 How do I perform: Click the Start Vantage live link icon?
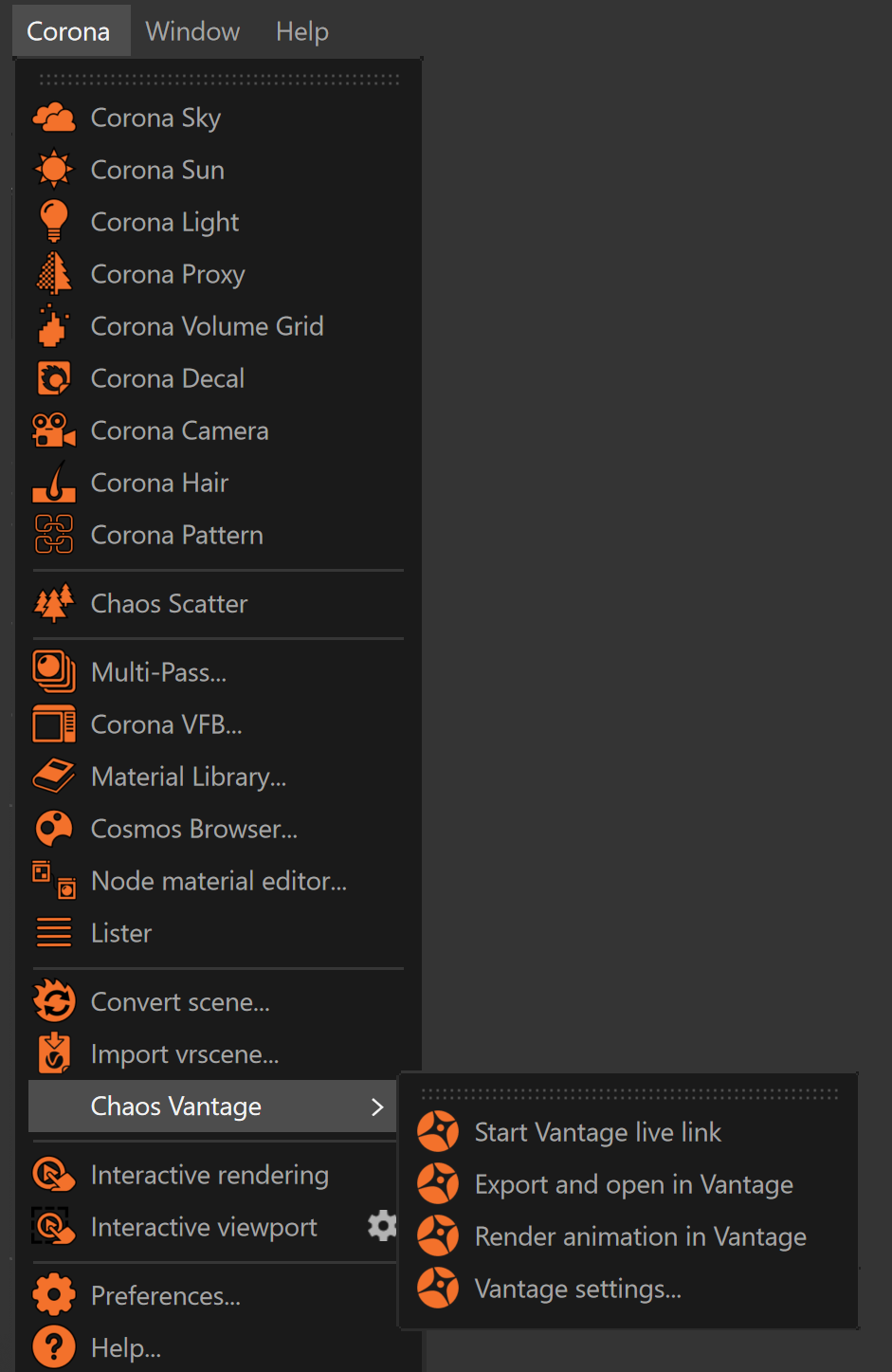pyautogui.click(x=438, y=1131)
